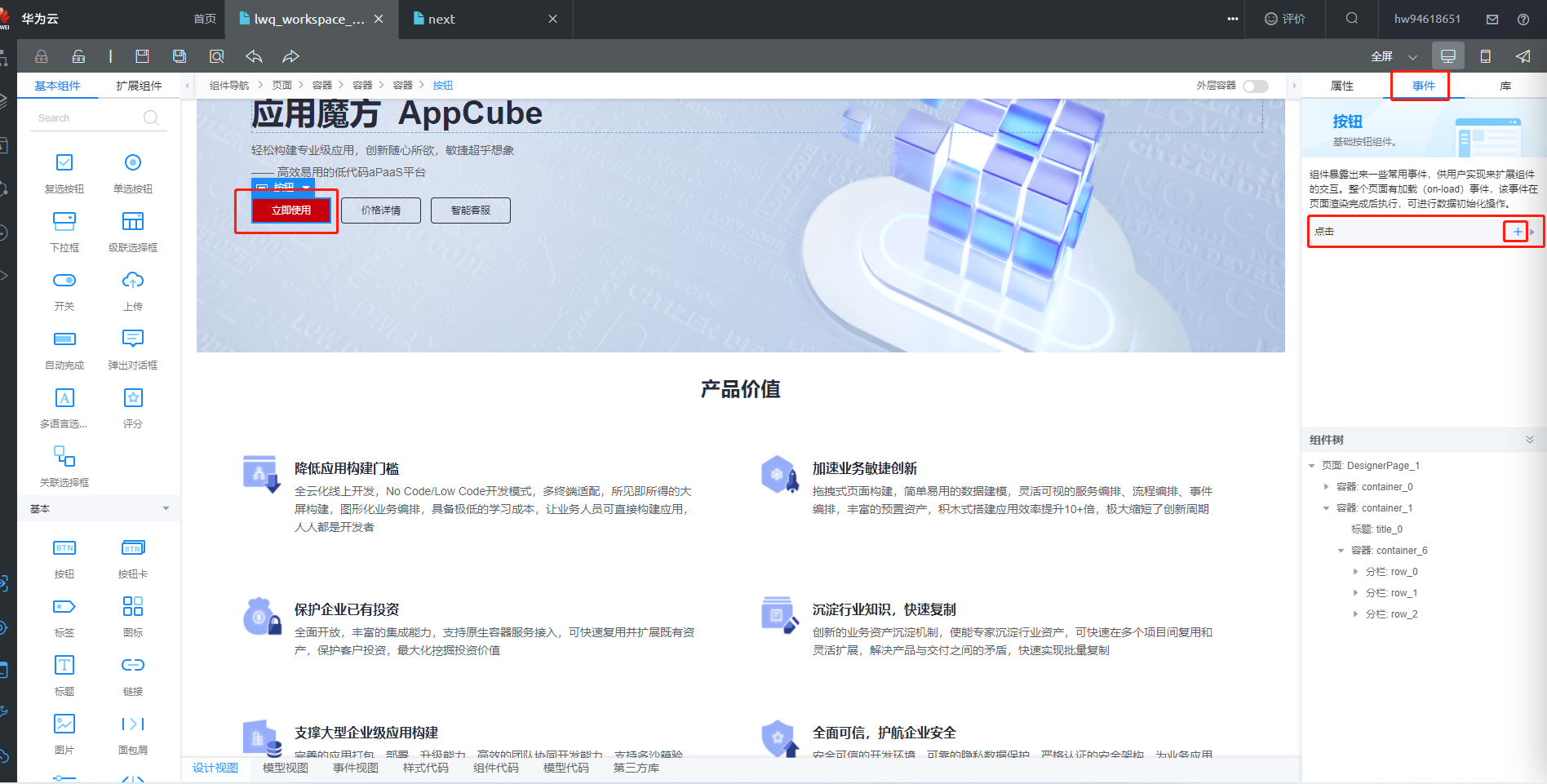Collapse the 容器: container_6 tree node
The width and height of the screenshot is (1547, 784).
(1341, 551)
